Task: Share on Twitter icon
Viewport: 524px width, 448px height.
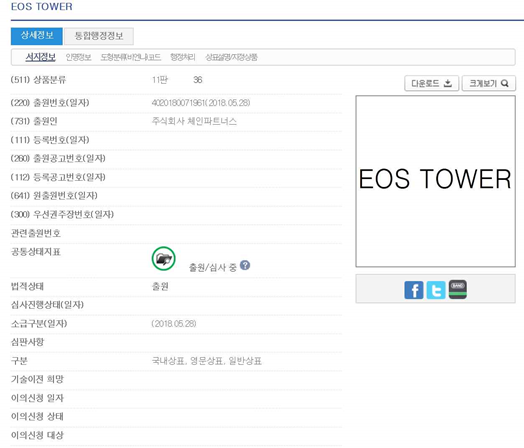Action: click(x=436, y=290)
